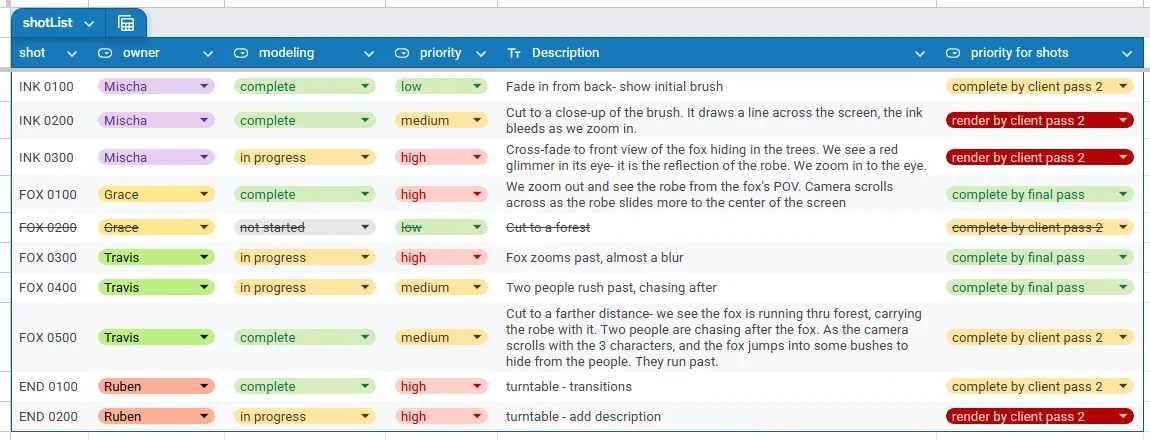Select the FOX 0500 shot cell
The image size is (1150, 440).
pos(50,337)
